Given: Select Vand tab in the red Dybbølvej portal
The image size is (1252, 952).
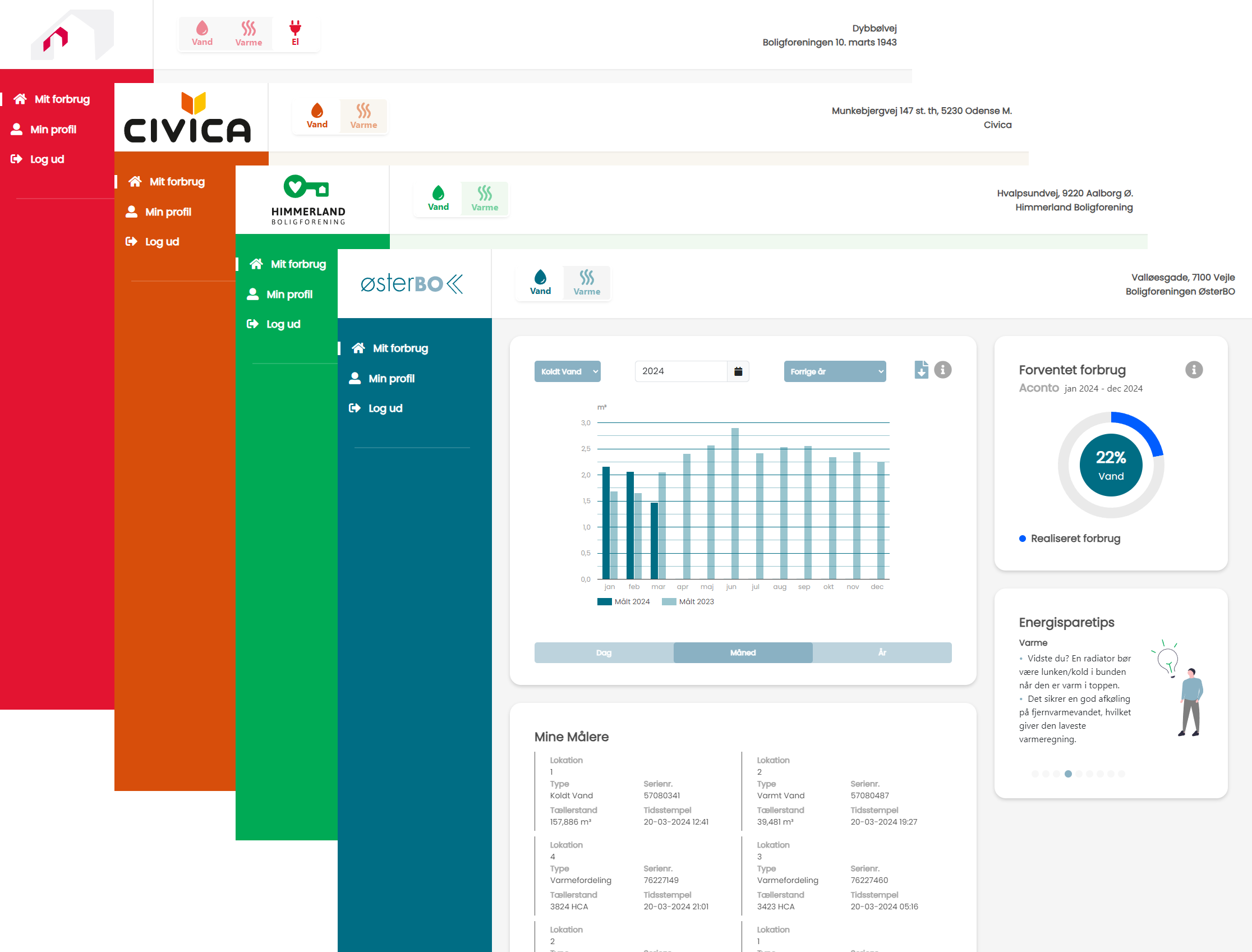Looking at the screenshot, I should point(202,34).
